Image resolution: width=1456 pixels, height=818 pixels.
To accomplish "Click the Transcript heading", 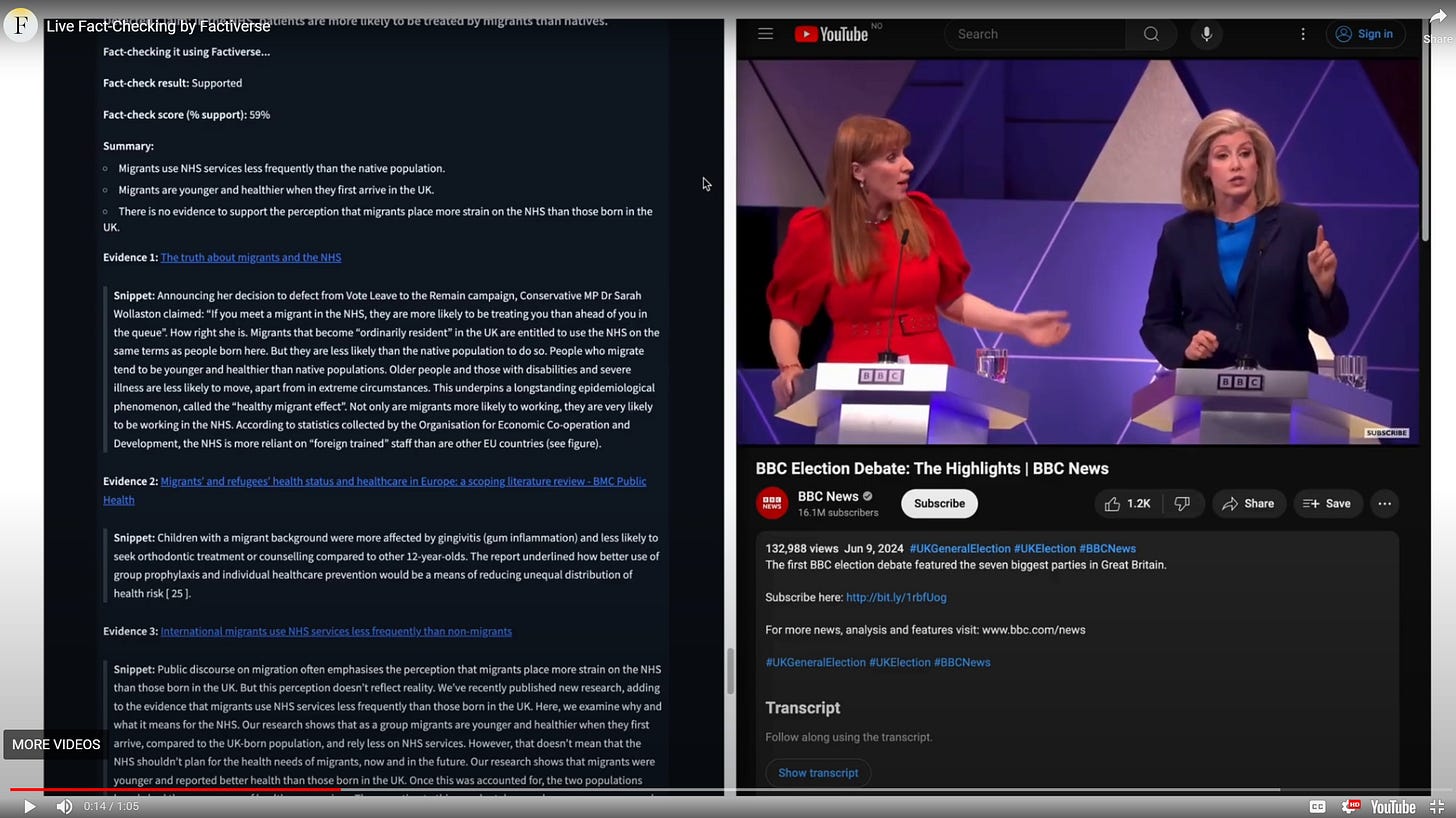I will 803,707.
